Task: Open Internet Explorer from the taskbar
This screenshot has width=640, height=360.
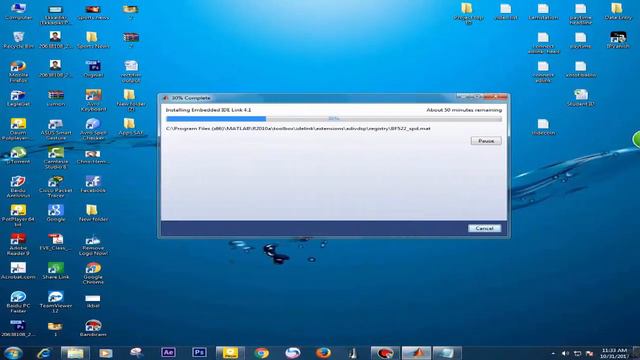Action: coord(44,353)
